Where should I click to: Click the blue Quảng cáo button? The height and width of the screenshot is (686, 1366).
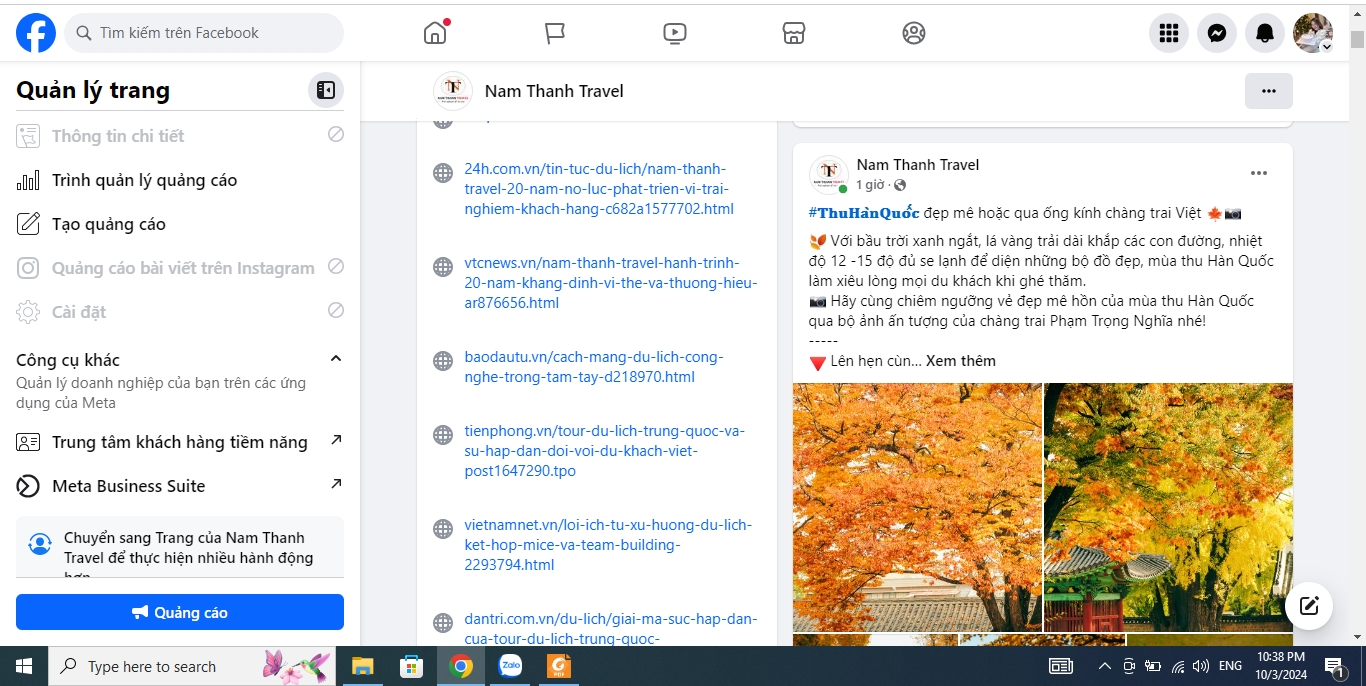click(180, 612)
